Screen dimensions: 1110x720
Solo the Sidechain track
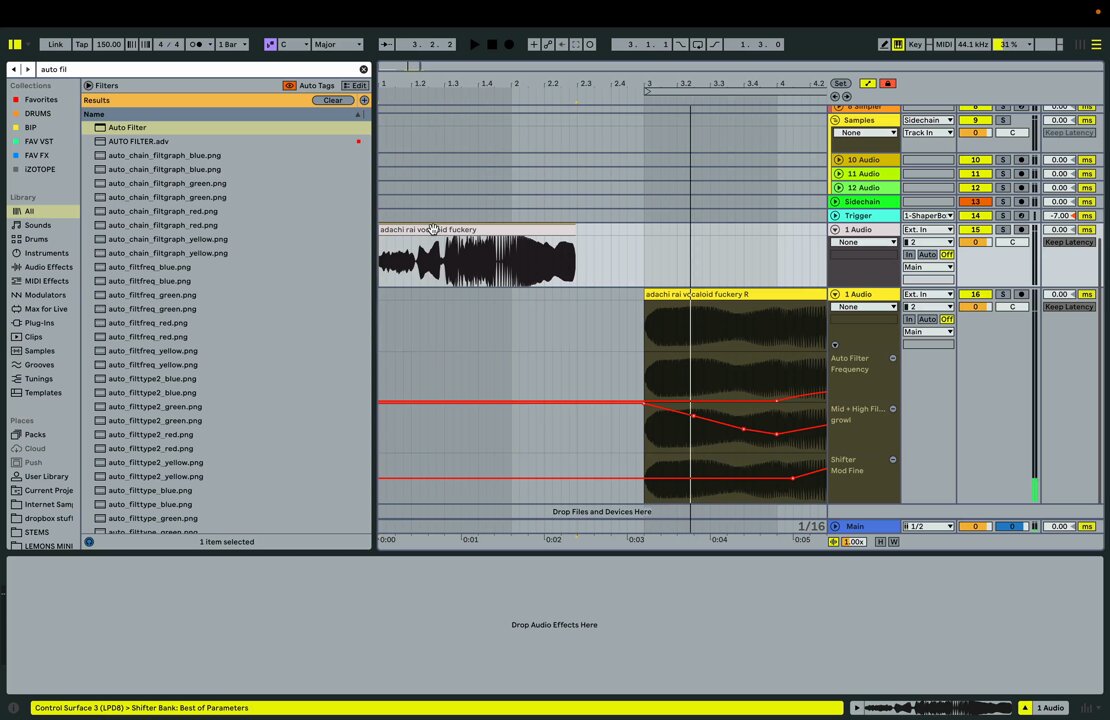tap(1003, 202)
